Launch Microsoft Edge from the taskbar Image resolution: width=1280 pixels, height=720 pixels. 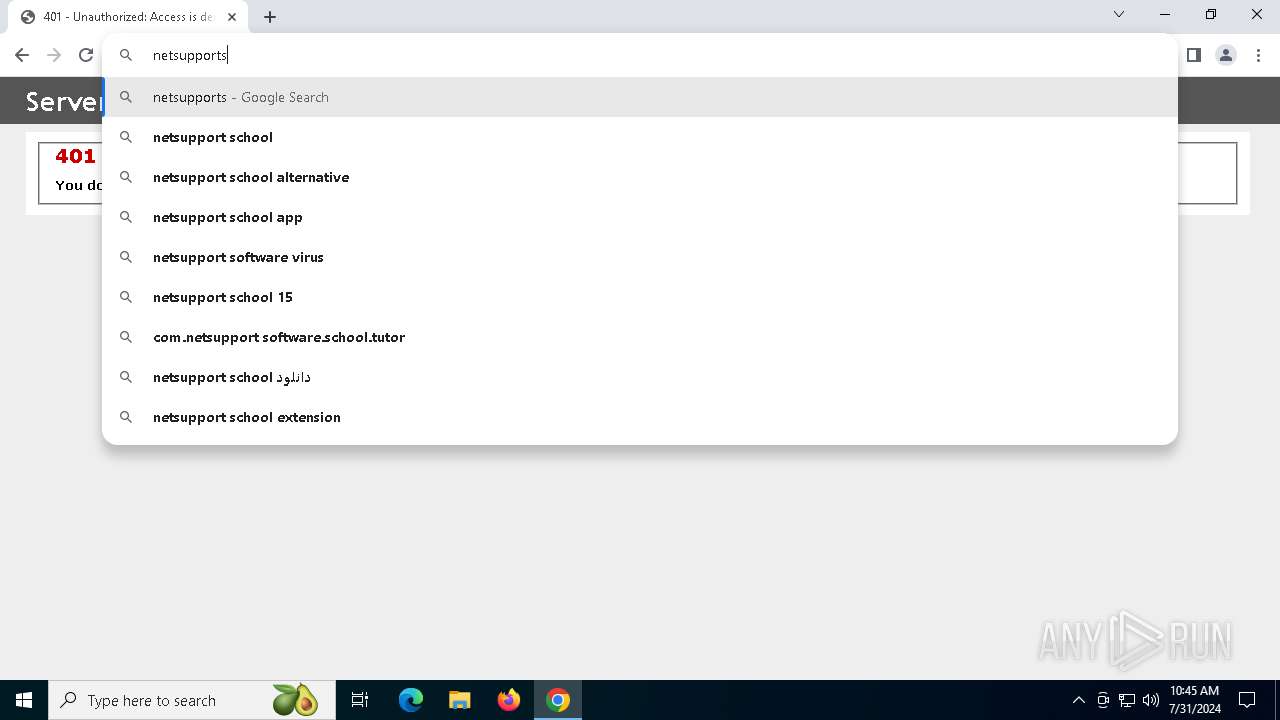(x=411, y=700)
